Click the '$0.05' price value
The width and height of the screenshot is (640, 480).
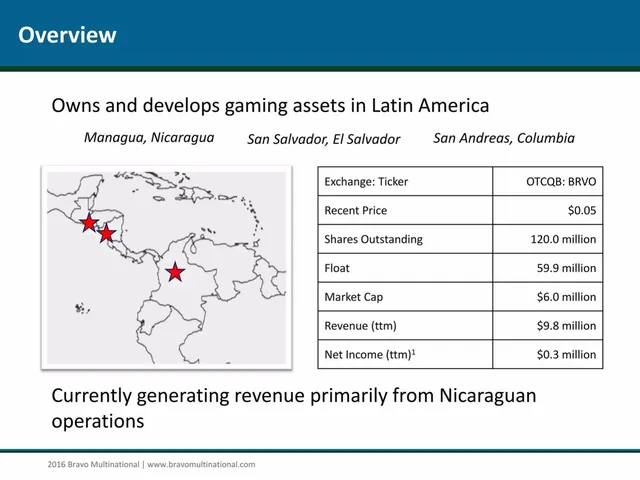point(582,211)
